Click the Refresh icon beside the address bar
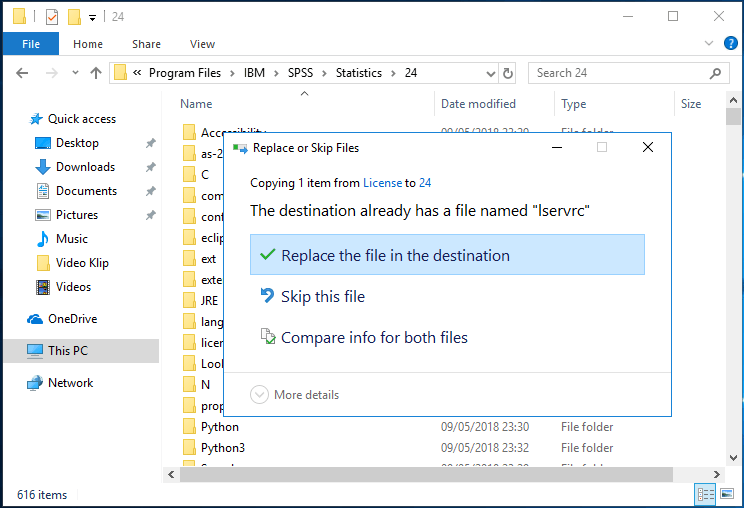 (508, 74)
